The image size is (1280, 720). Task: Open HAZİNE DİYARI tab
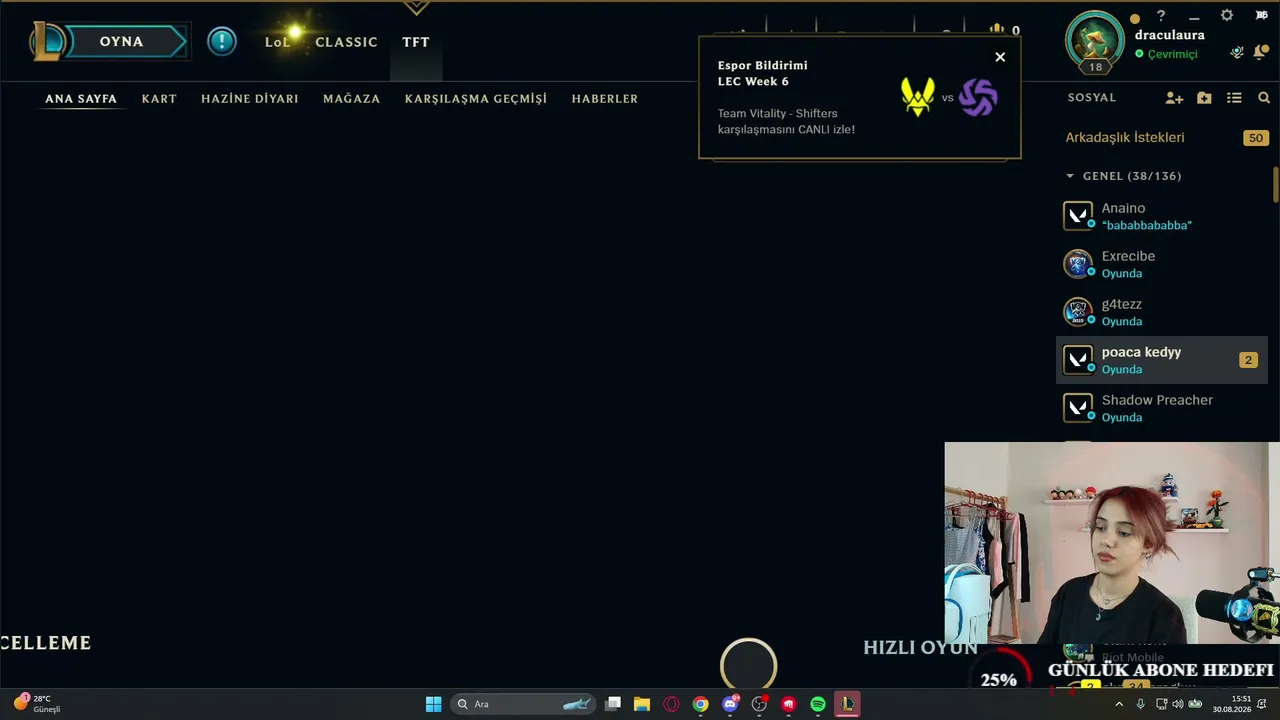tap(250, 99)
